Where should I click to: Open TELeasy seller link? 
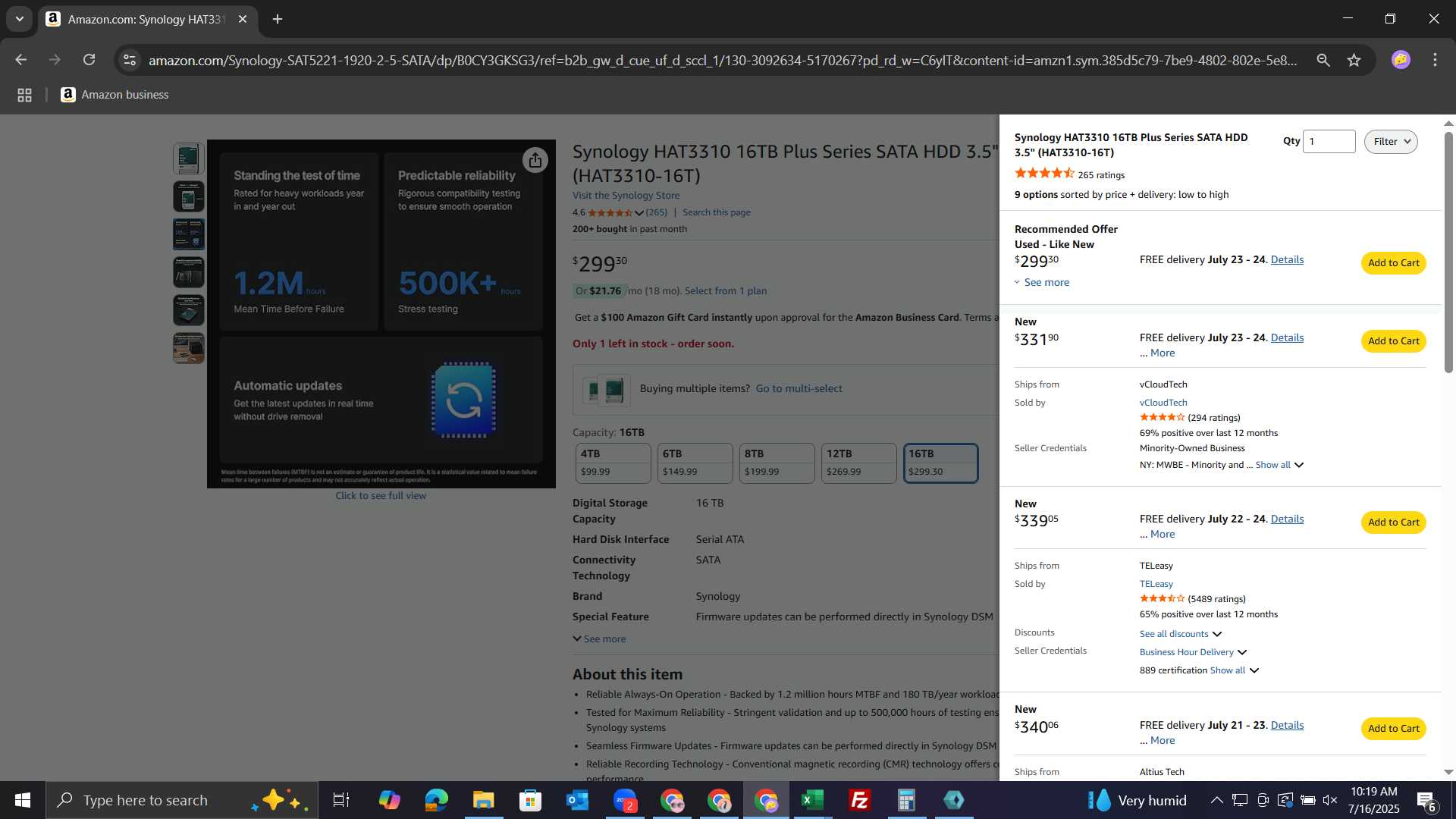pyautogui.click(x=1156, y=584)
